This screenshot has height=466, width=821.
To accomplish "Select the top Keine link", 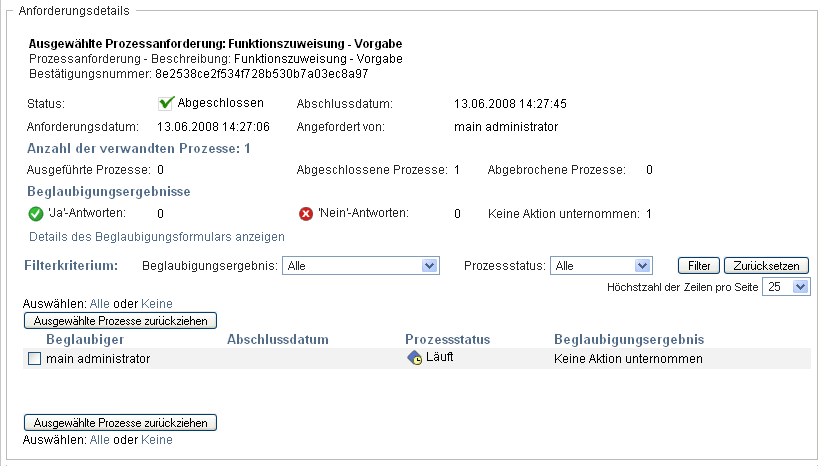I will [x=157, y=303].
